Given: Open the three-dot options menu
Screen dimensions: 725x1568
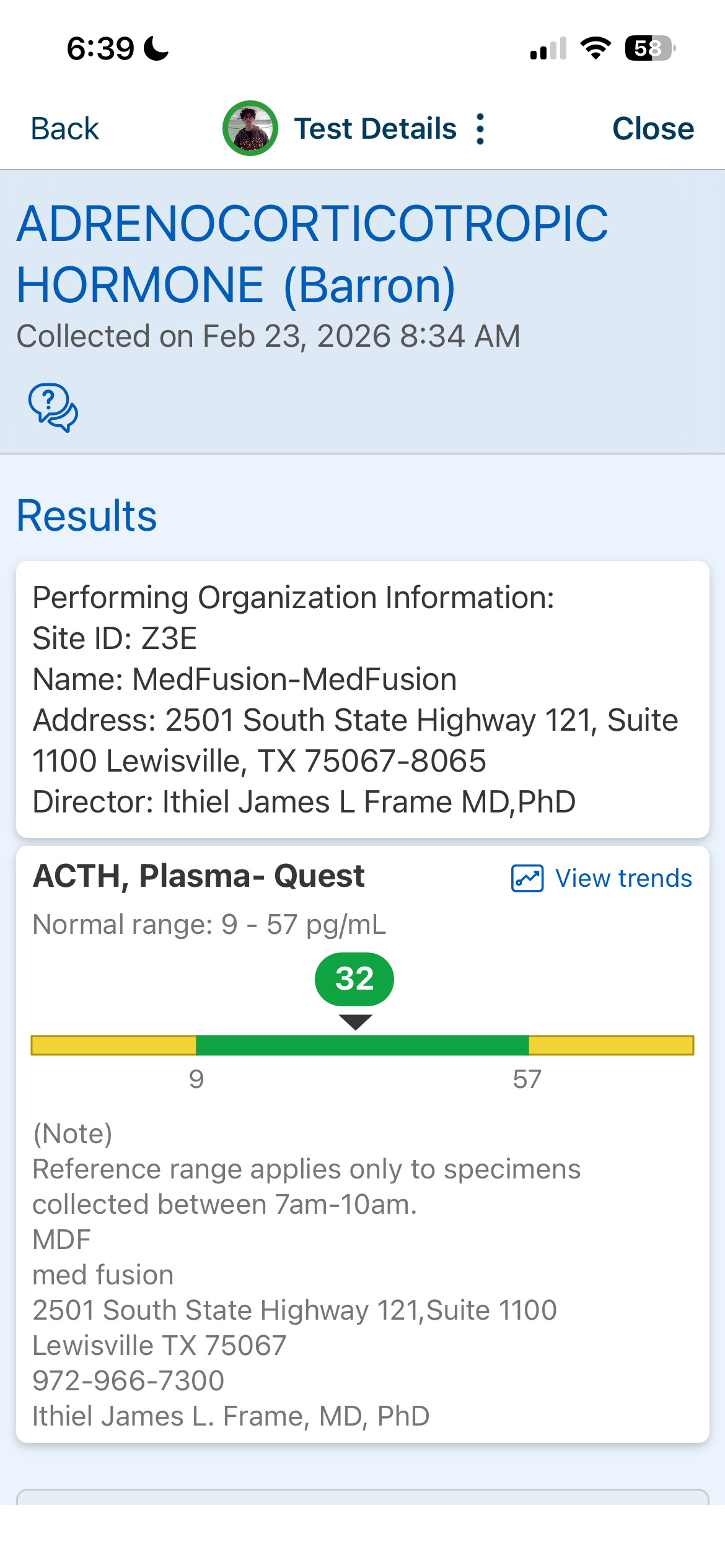Looking at the screenshot, I should (x=480, y=129).
